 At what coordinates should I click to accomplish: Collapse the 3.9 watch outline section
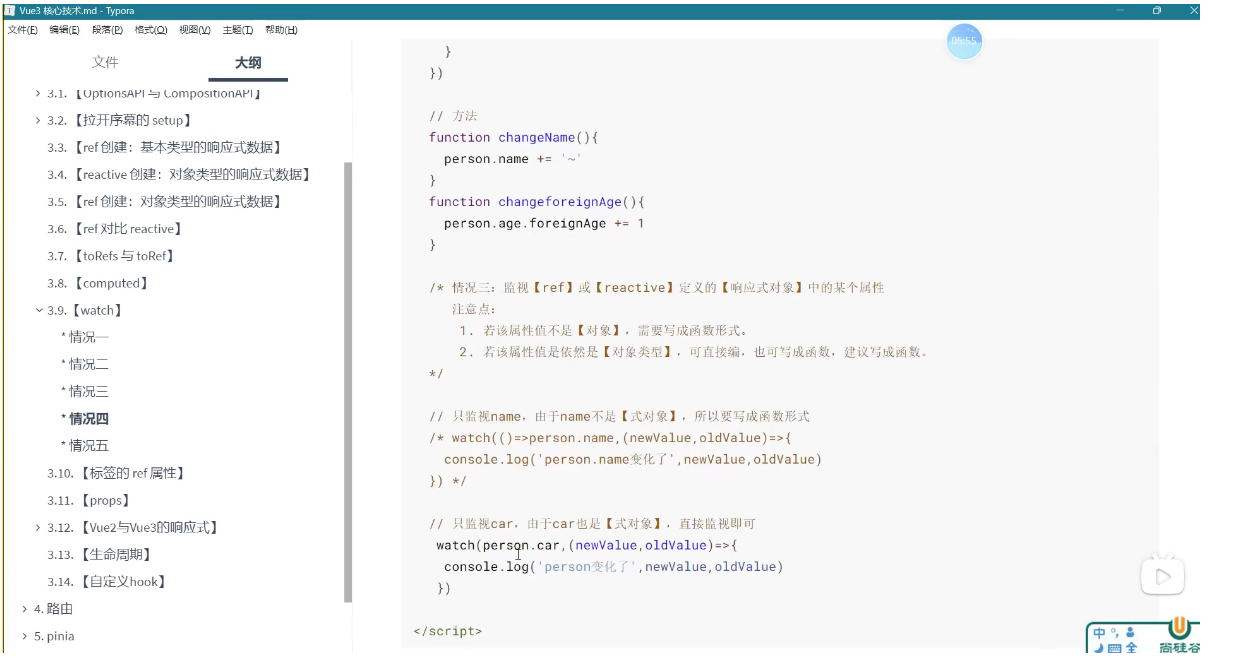click(x=38, y=310)
